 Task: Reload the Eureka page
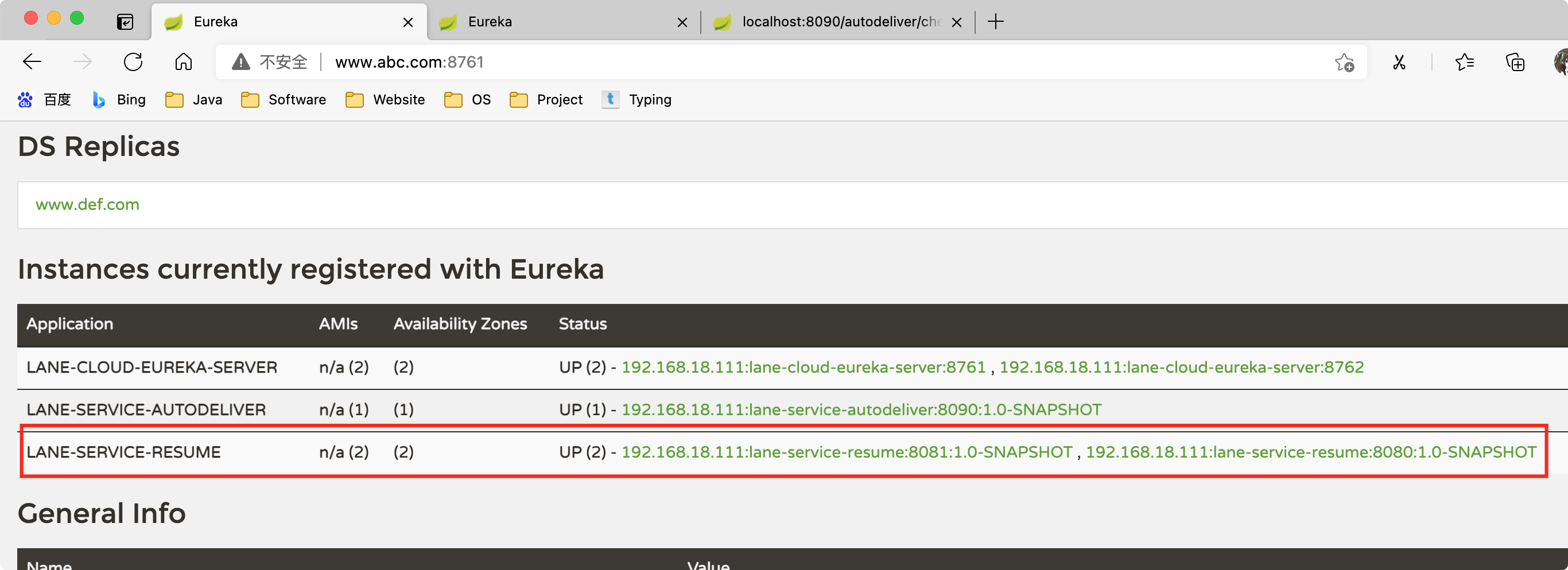(133, 61)
